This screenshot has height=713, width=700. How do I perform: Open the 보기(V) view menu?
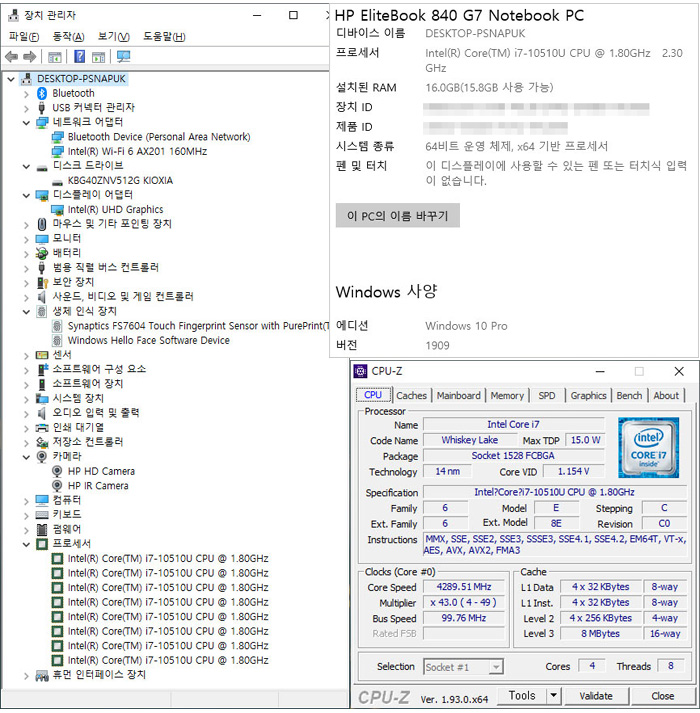[113, 37]
